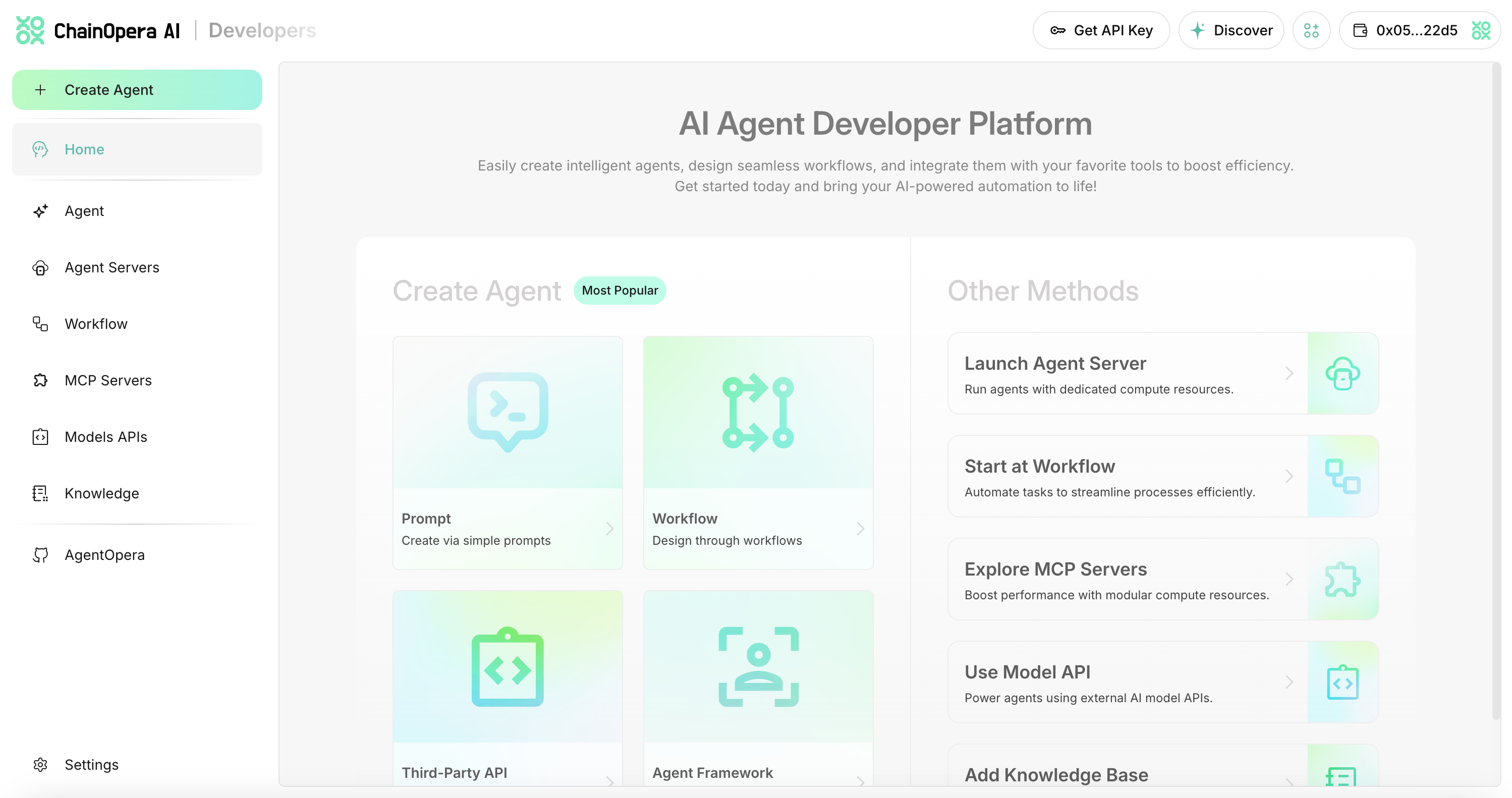Viewport: 1512px width, 798px height.
Task: Click the Explore MCP Servers puzzle icon
Action: [x=1342, y=579]
